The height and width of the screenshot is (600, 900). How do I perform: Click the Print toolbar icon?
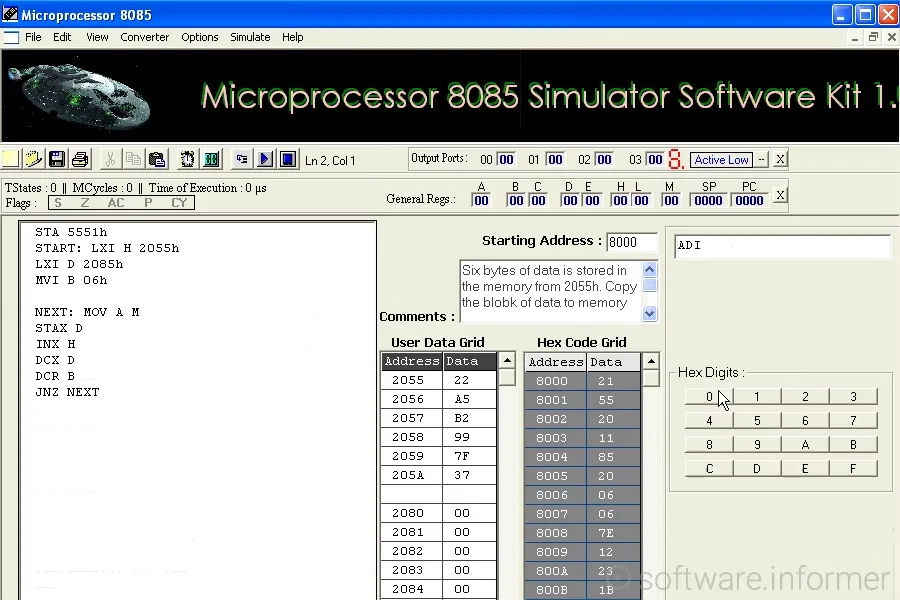[x=80, y=159]
